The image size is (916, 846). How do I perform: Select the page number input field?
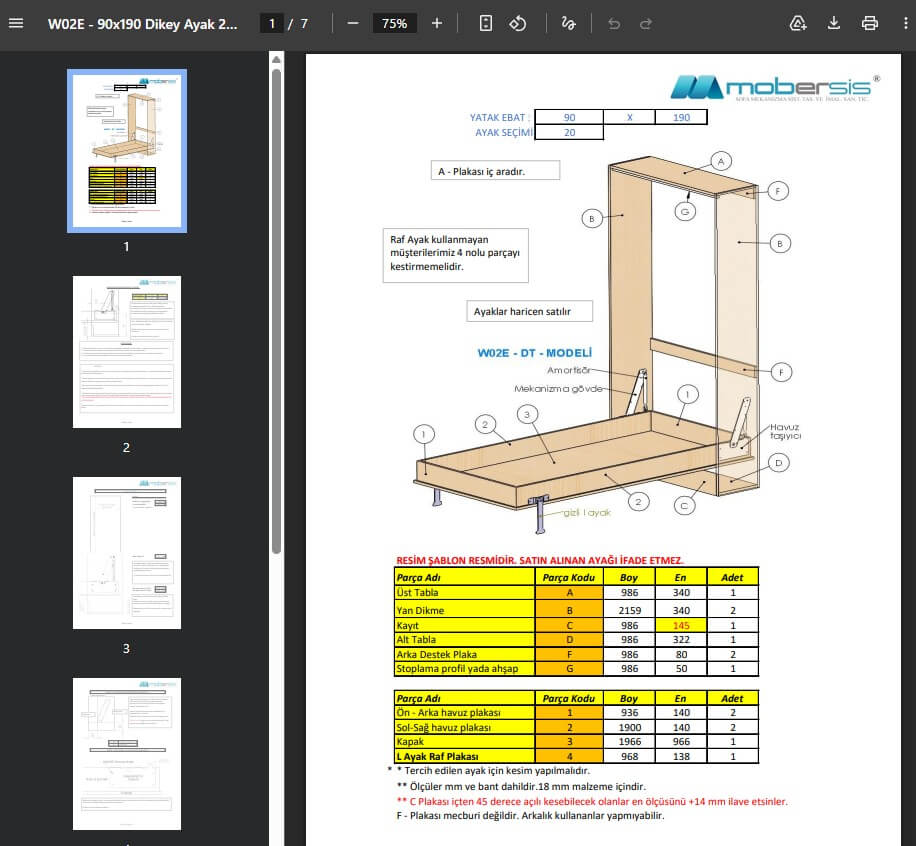pyautogui.click(x=272, y=23)
